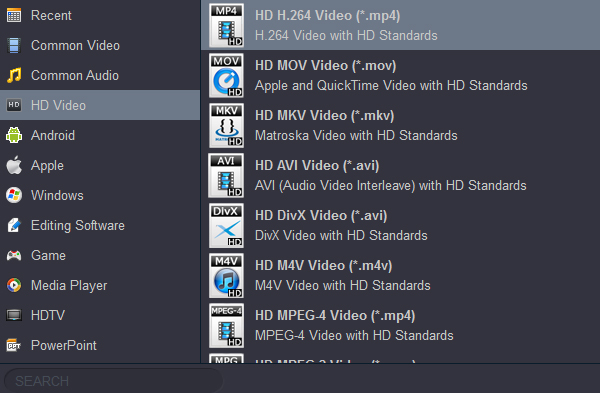Click the Windows logo icon

point(14,195)
